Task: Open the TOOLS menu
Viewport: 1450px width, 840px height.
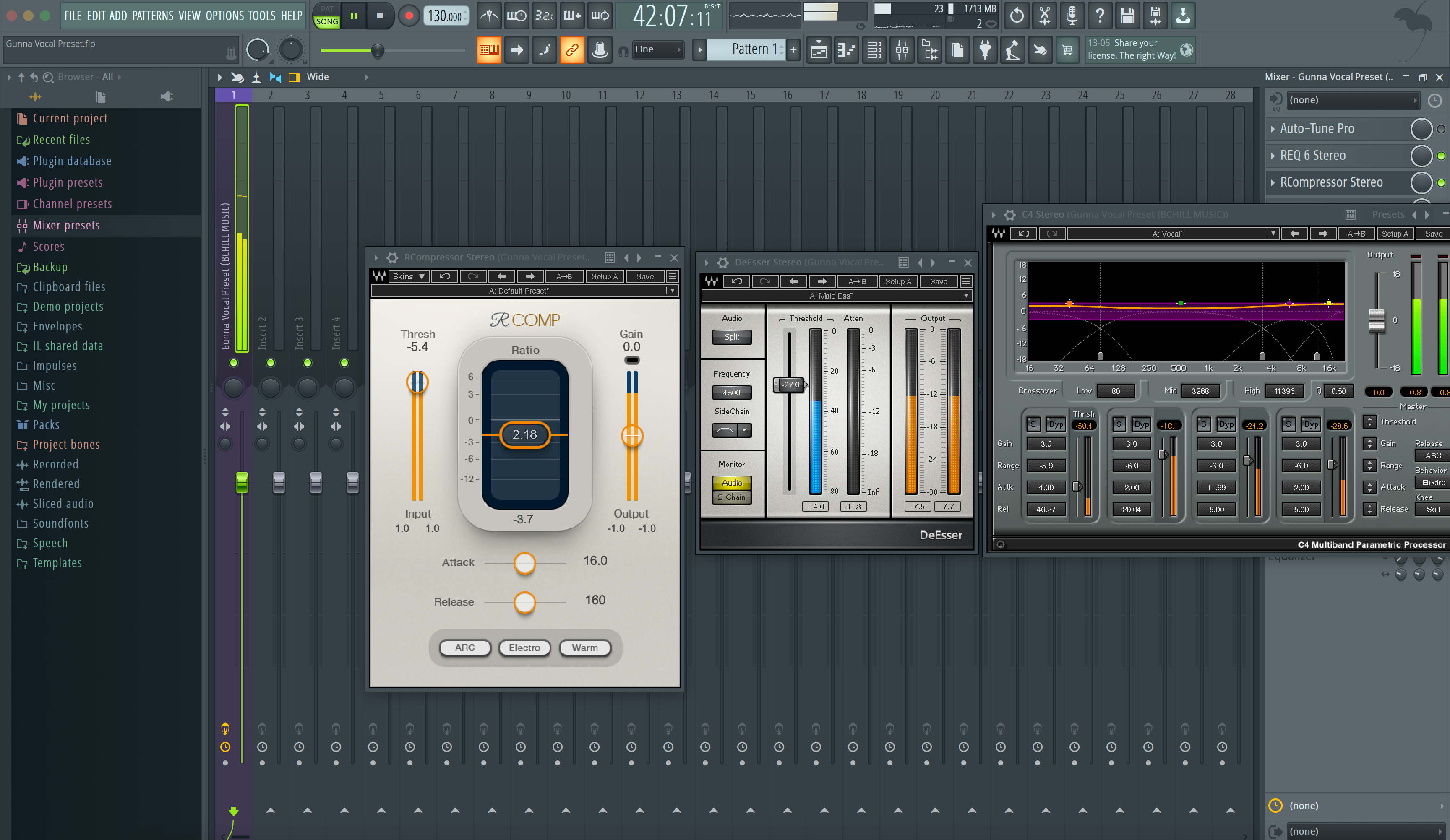Action: tap(262, 16)
